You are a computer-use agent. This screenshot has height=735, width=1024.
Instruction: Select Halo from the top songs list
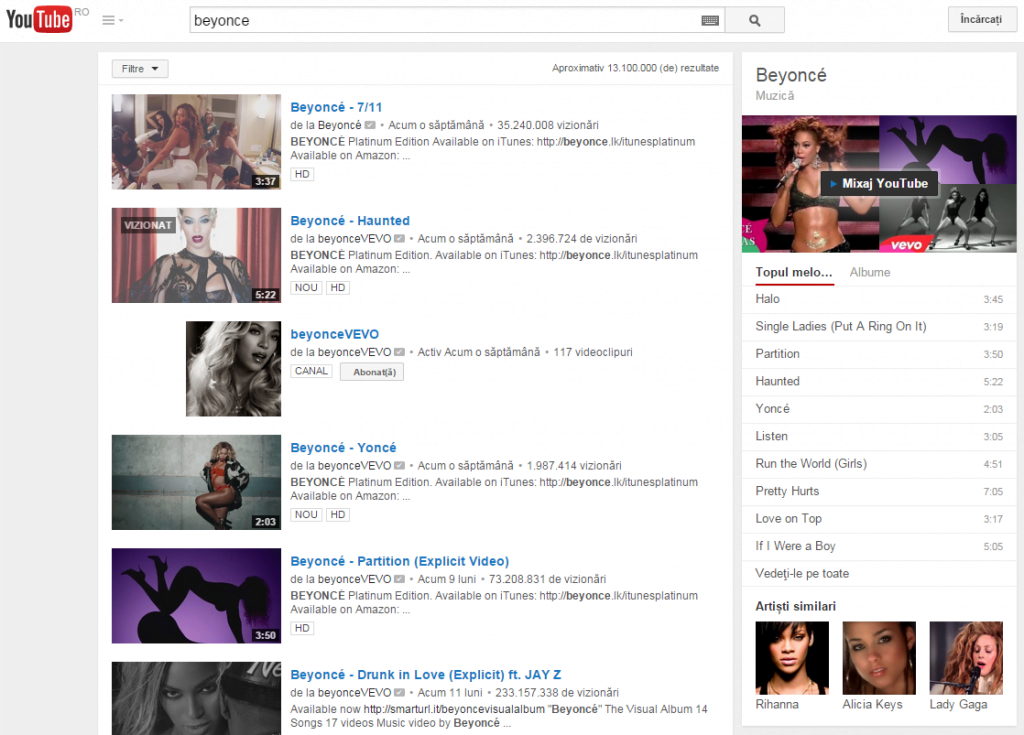tap(767, 298)
